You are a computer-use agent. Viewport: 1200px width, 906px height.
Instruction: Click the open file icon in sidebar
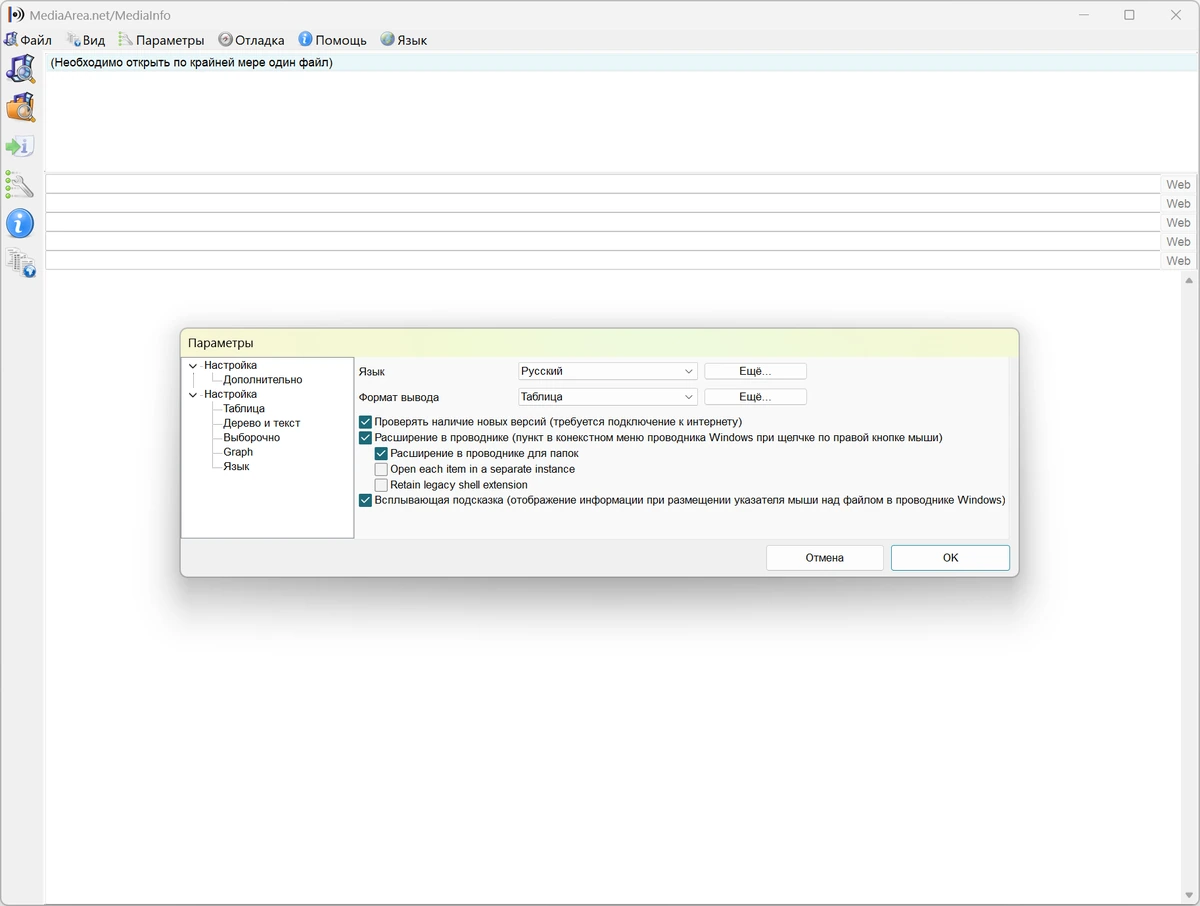(x=20, y=69)
